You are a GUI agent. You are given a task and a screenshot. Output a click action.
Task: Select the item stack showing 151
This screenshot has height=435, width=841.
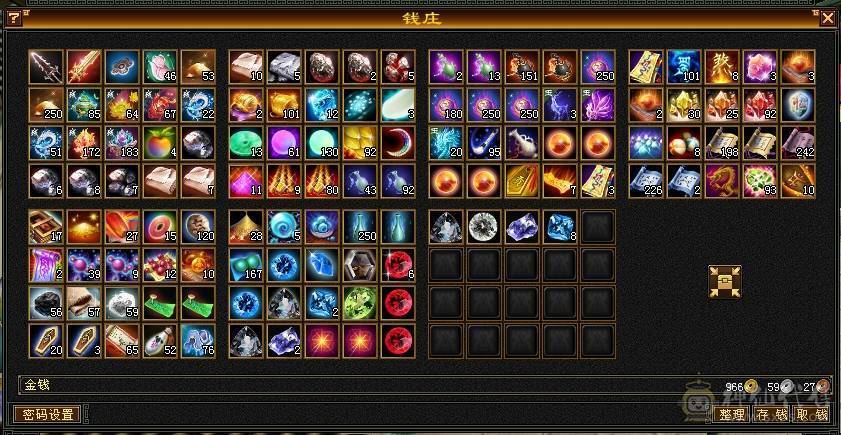point(522,67)
